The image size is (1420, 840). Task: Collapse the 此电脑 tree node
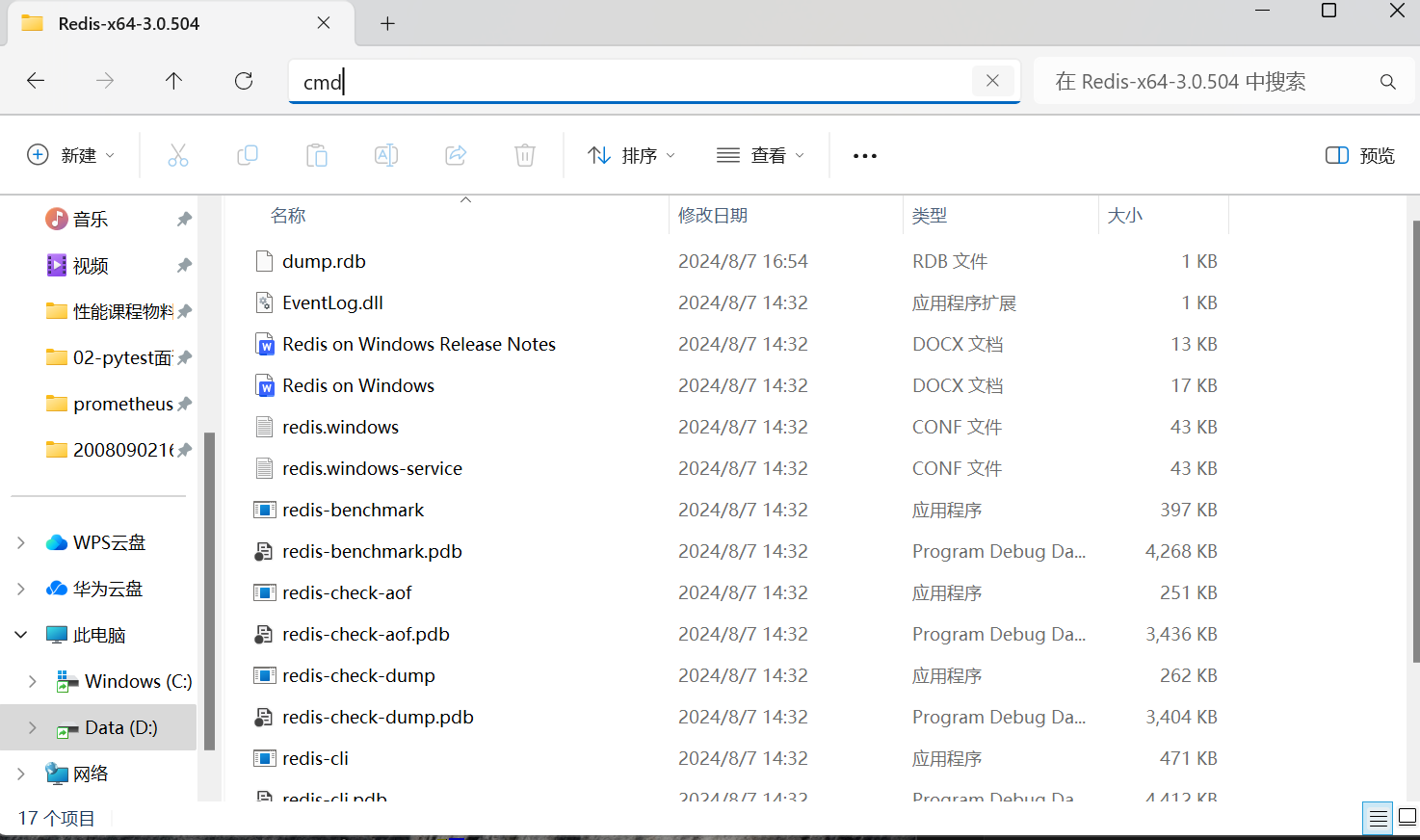pos(21,635)
